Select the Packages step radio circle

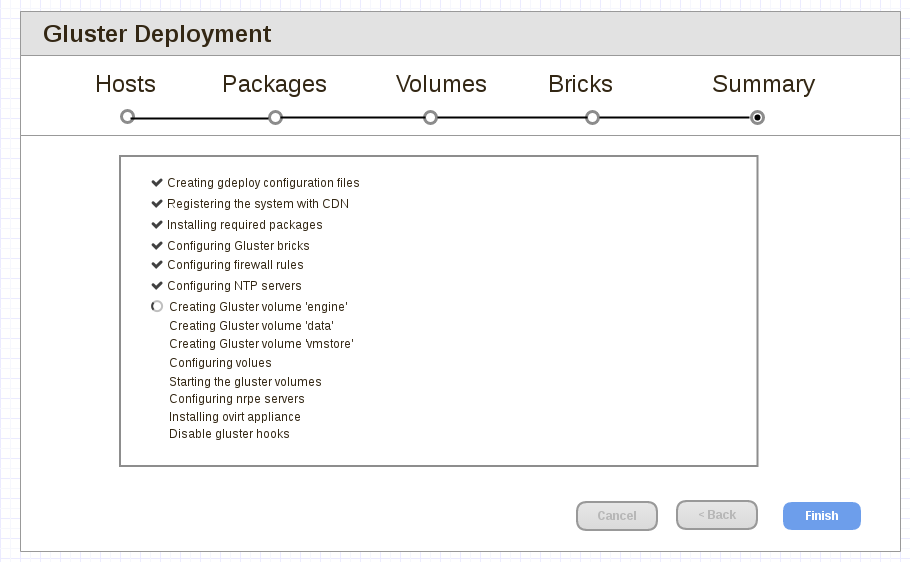point(276,118)
